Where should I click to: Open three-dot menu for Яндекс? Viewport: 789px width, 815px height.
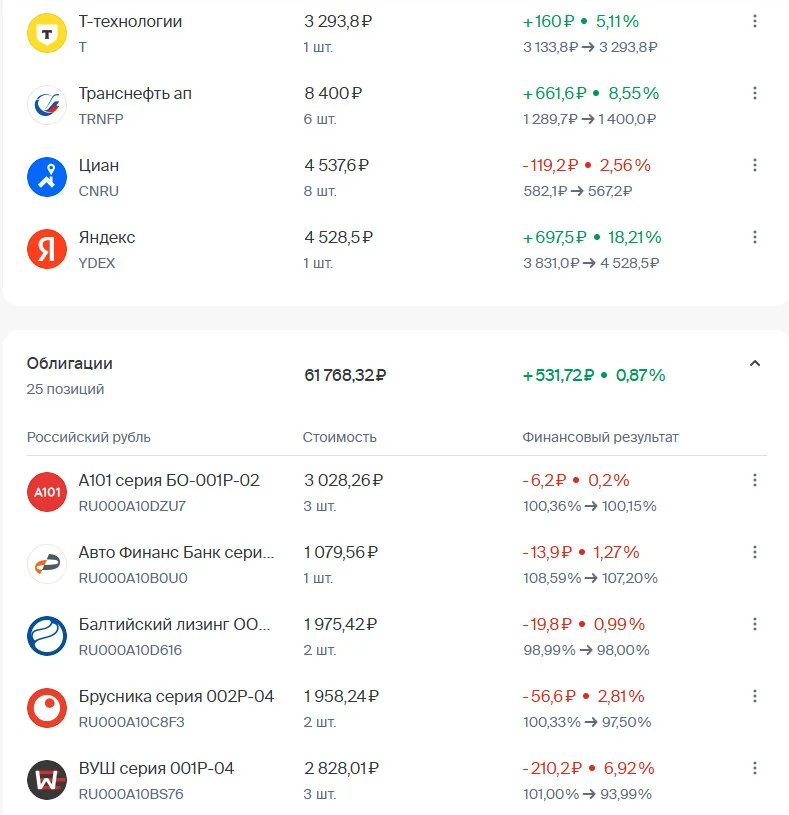(755, 238)
